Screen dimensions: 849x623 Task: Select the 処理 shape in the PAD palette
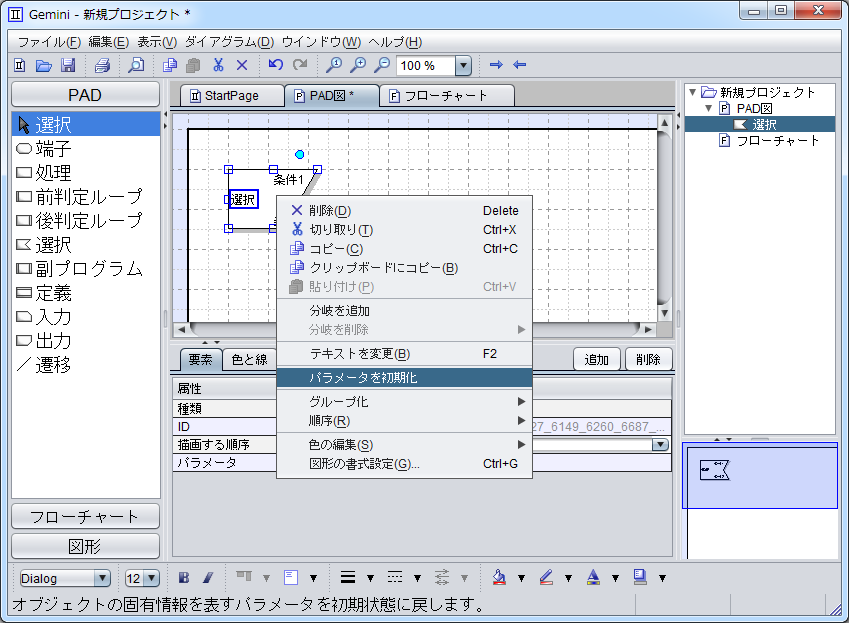point(86,173)
